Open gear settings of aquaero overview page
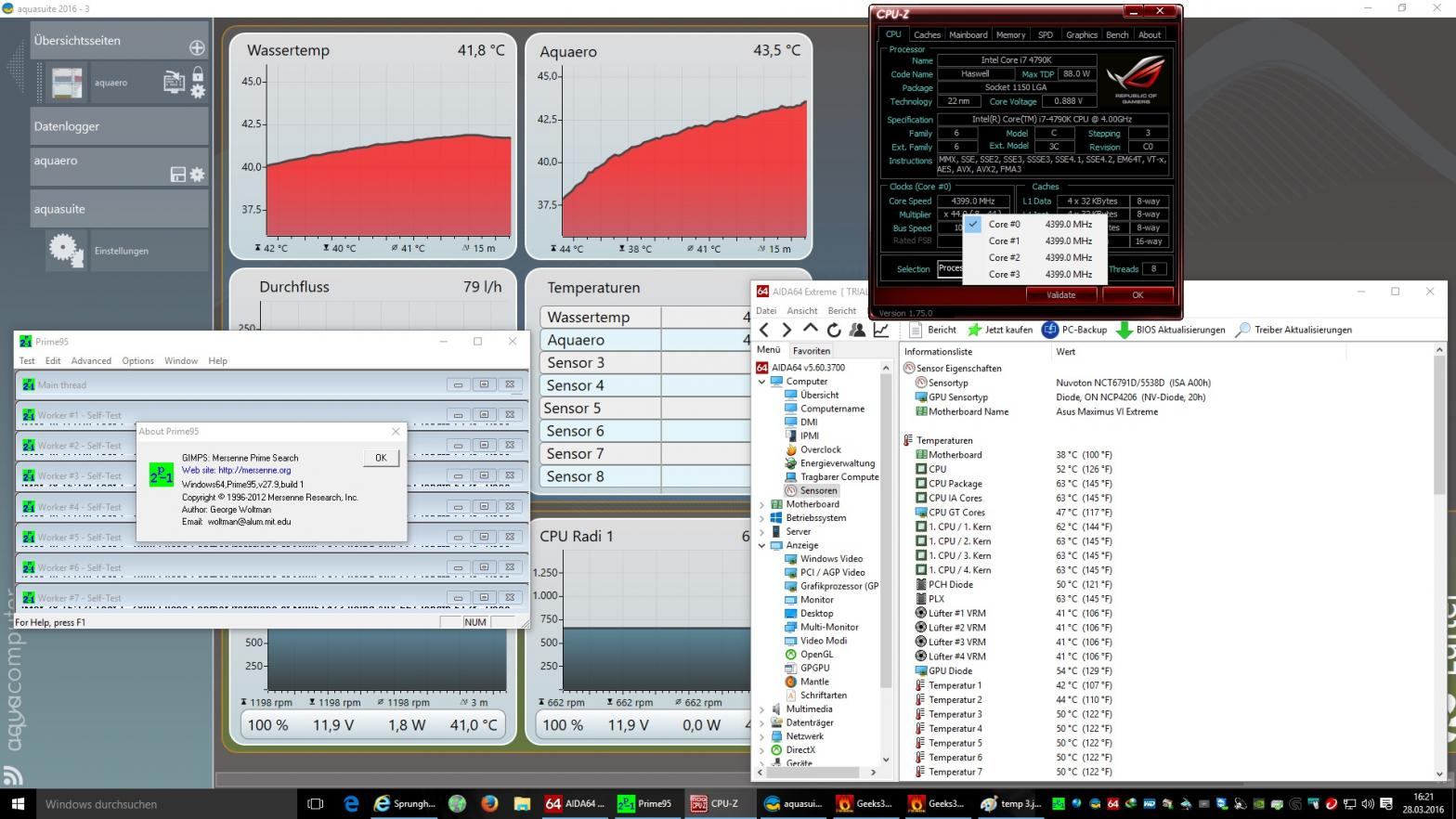This screenshot has width=1456, height=819. coord(198,91)
